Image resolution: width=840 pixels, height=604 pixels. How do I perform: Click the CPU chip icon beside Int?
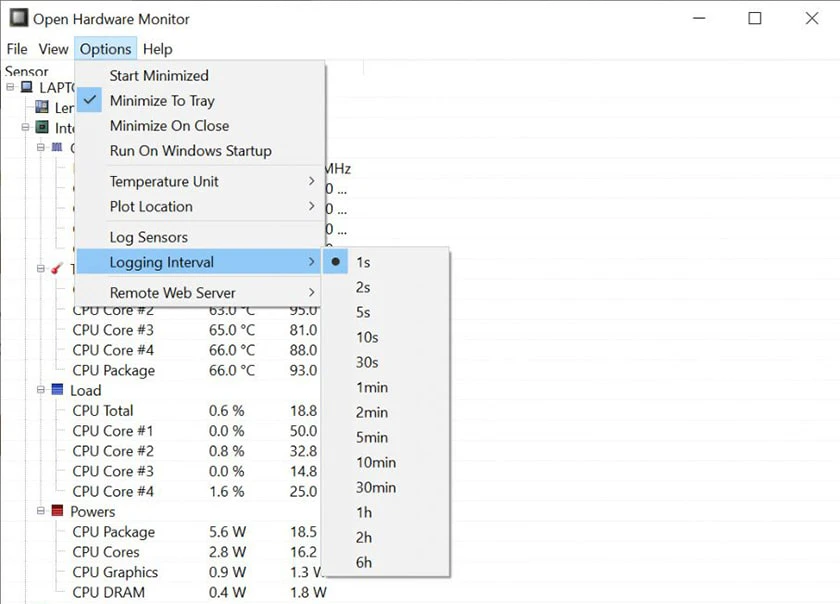[x=42, y=128]
